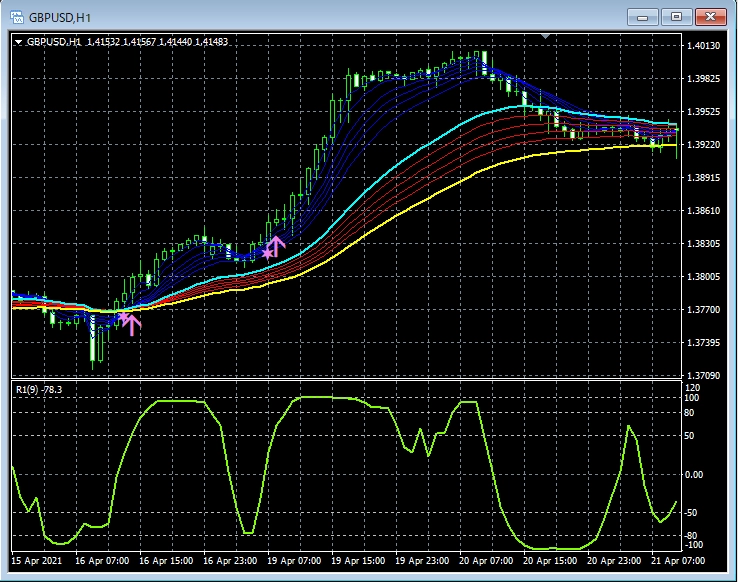The height and width of the screenshot is (582, 739).
Task: Maximize the GBPUSD,H1 chart window
Action: tap(677, 16)
